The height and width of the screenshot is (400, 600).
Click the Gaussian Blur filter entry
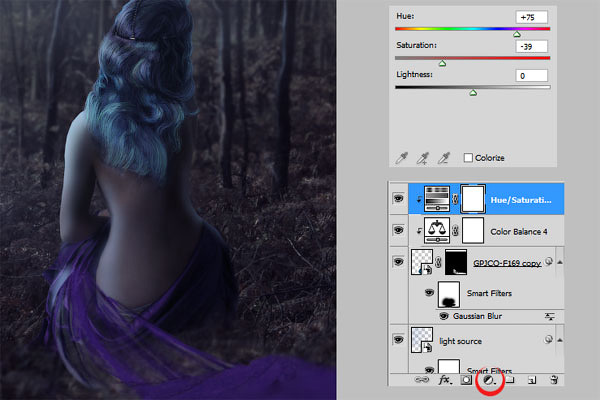477,316
